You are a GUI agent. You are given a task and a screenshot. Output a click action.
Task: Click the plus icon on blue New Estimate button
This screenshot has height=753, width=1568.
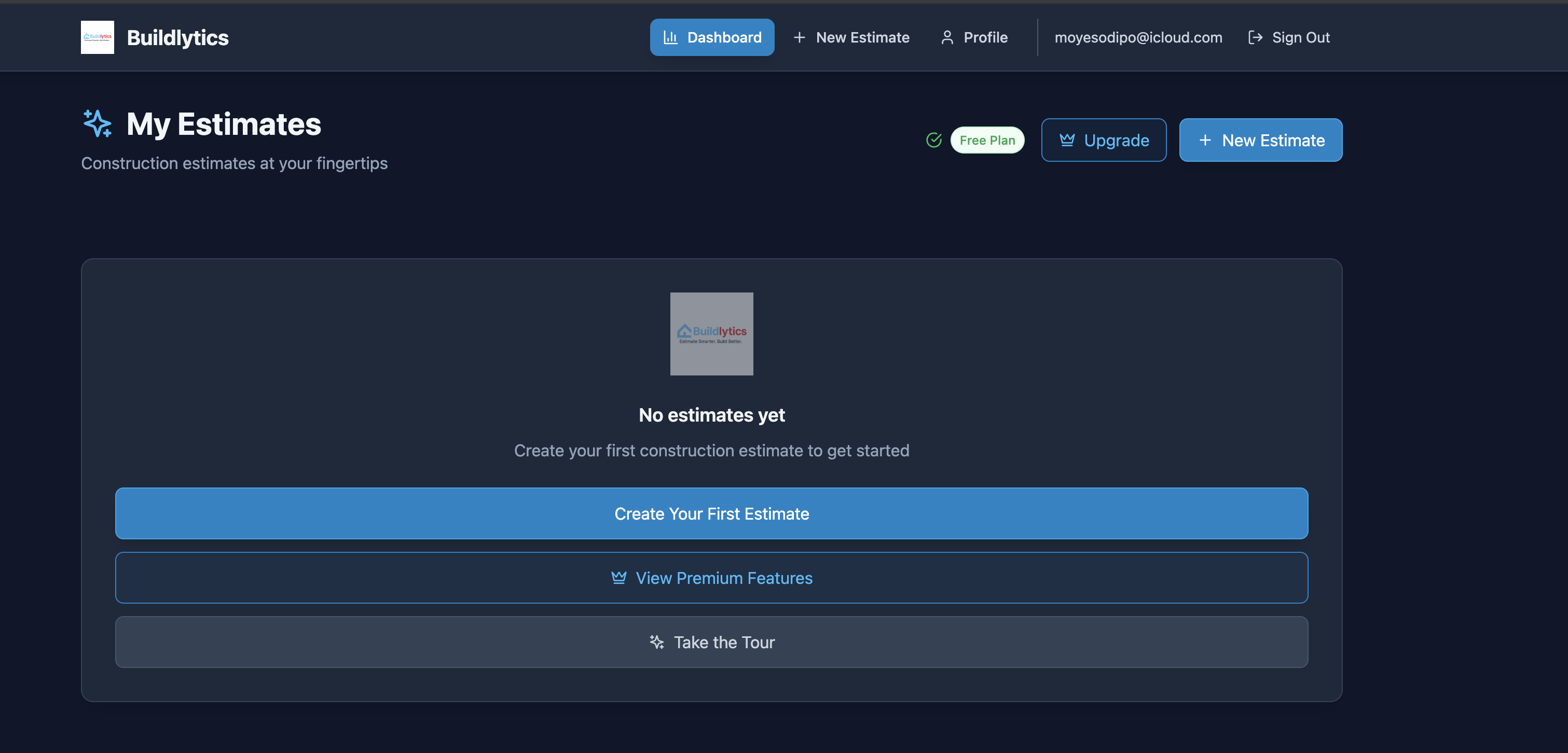1205,140
